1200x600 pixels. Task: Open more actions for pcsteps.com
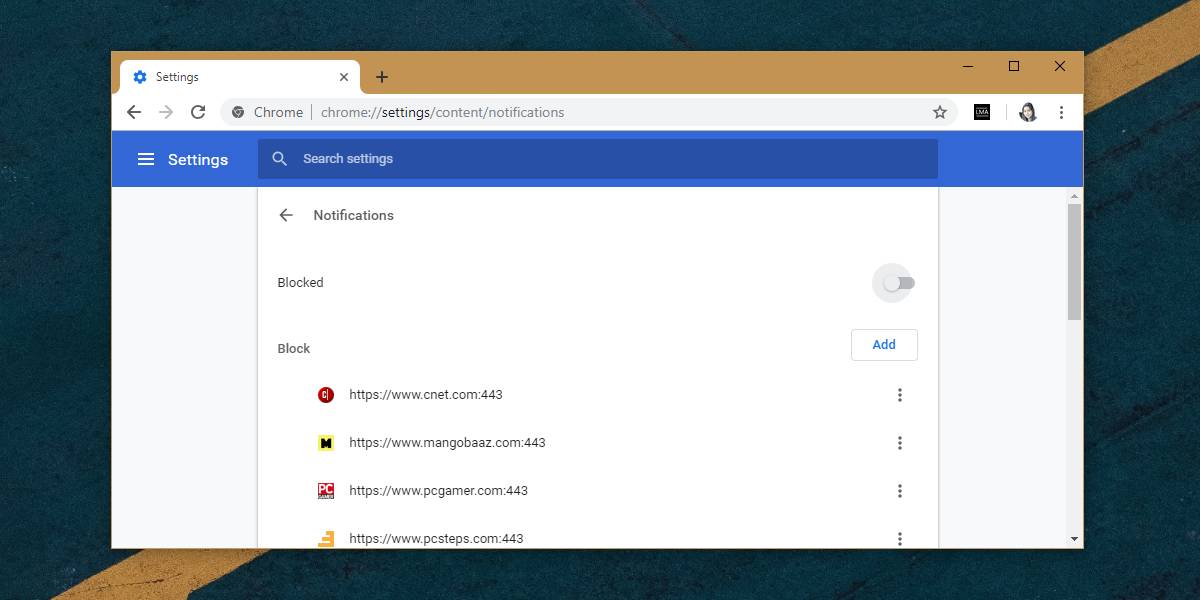pos(900,538)
